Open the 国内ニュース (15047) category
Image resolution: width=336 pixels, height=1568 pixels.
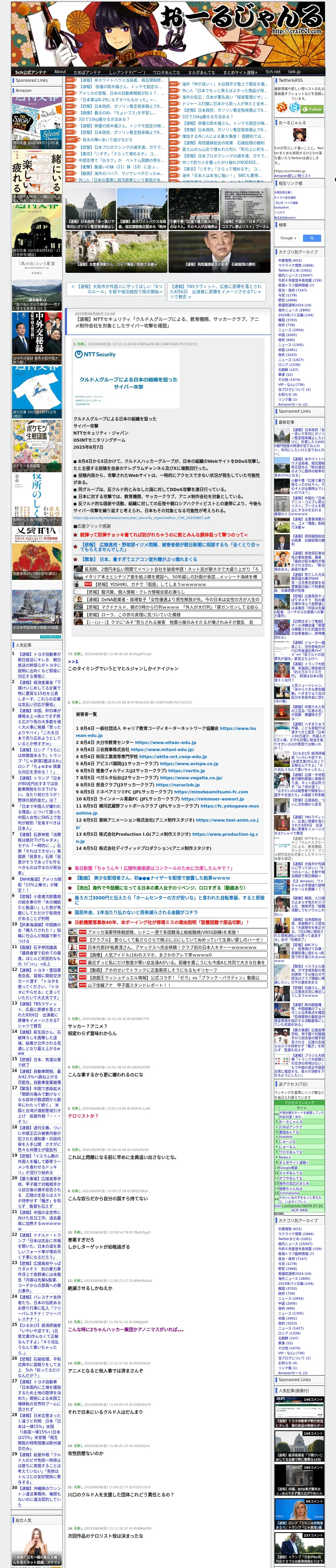click(x=295, y=275)
